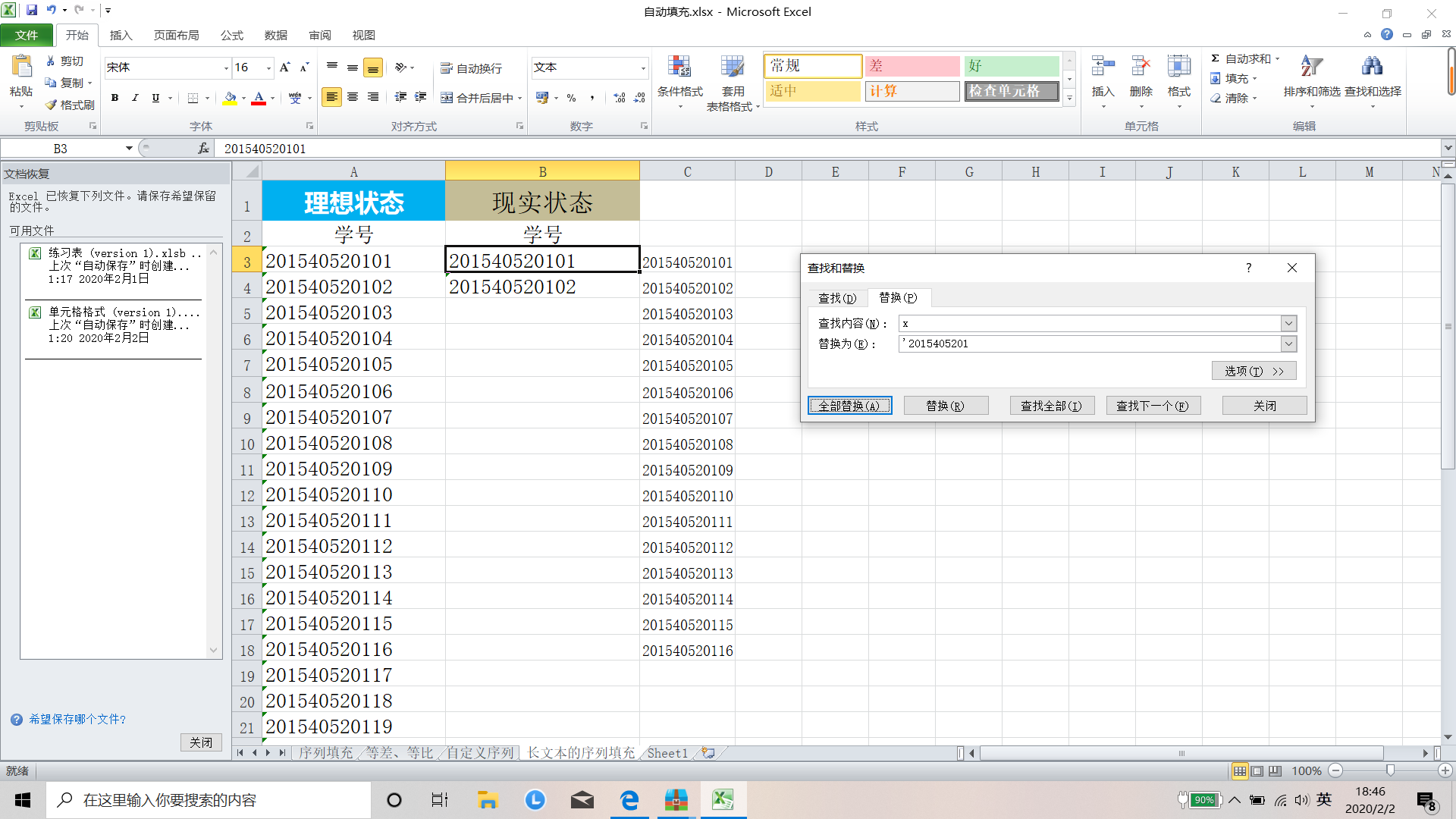Click the 选项 Options button
The image size is (1456, 819).
(1254, 371)
